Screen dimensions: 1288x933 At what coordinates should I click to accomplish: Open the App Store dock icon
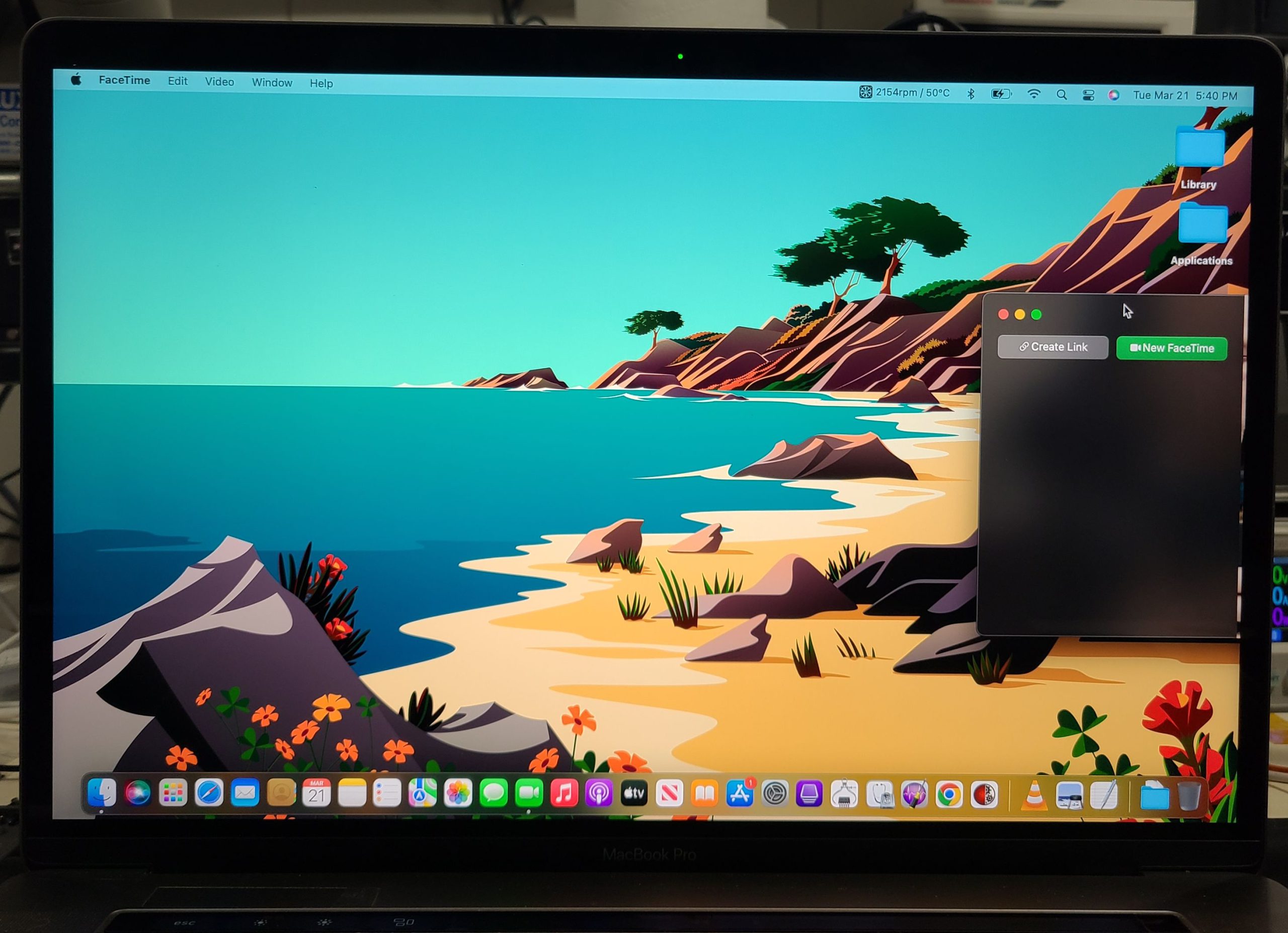[740, 793]
